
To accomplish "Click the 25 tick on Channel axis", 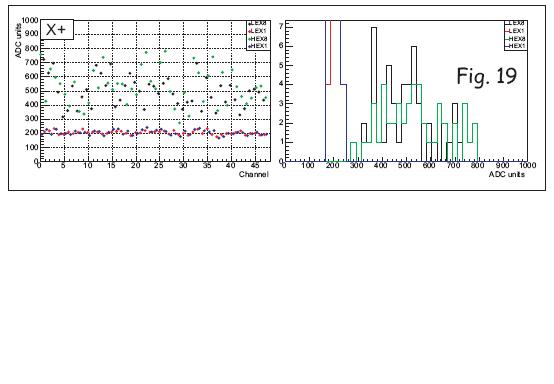I will point(159,165).
